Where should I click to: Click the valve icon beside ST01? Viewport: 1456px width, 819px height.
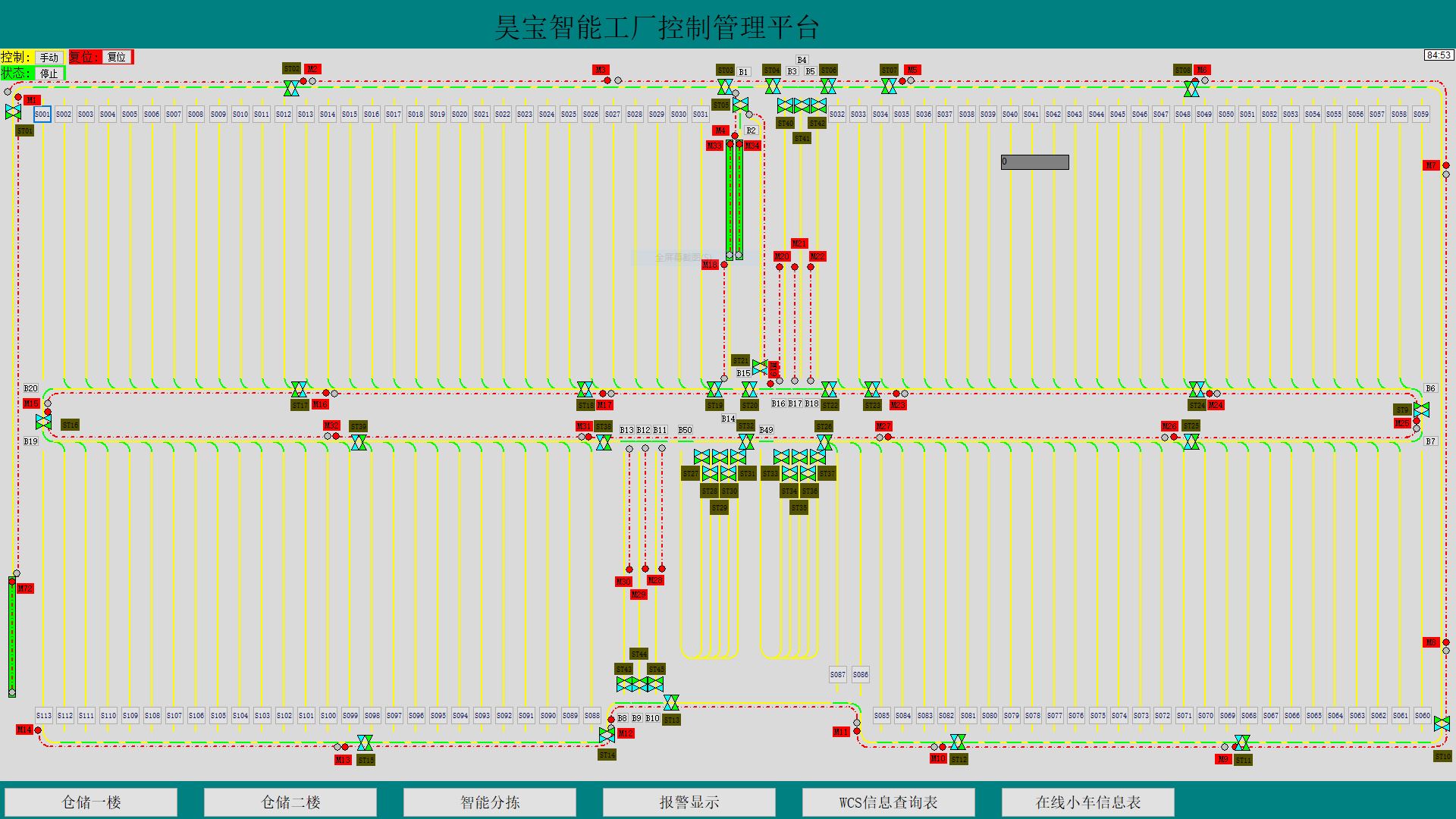13,112
